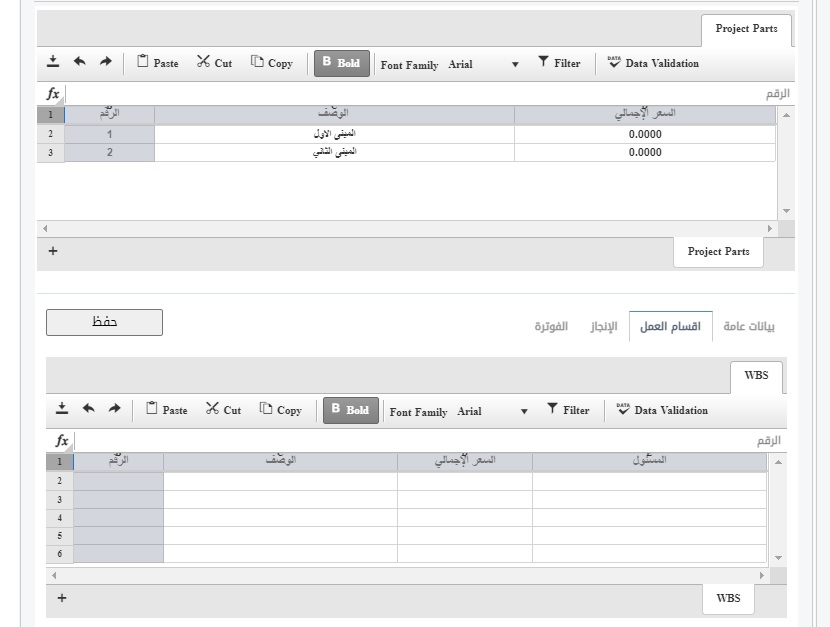Click redo arrow in WBS toolbar

click(x=114, y=408)
